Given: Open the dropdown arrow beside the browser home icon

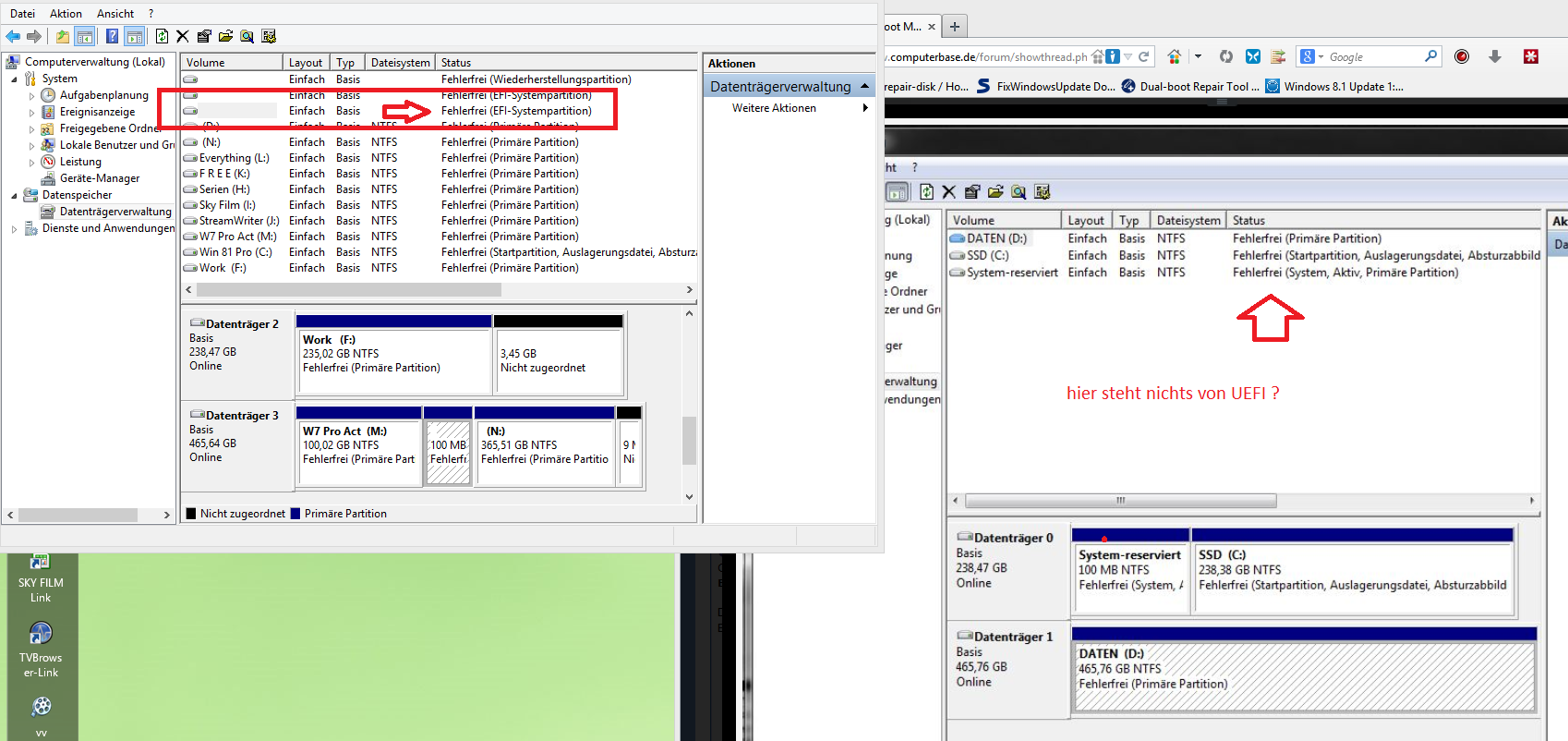Looking at the screenshot, I should [1198, 56].
